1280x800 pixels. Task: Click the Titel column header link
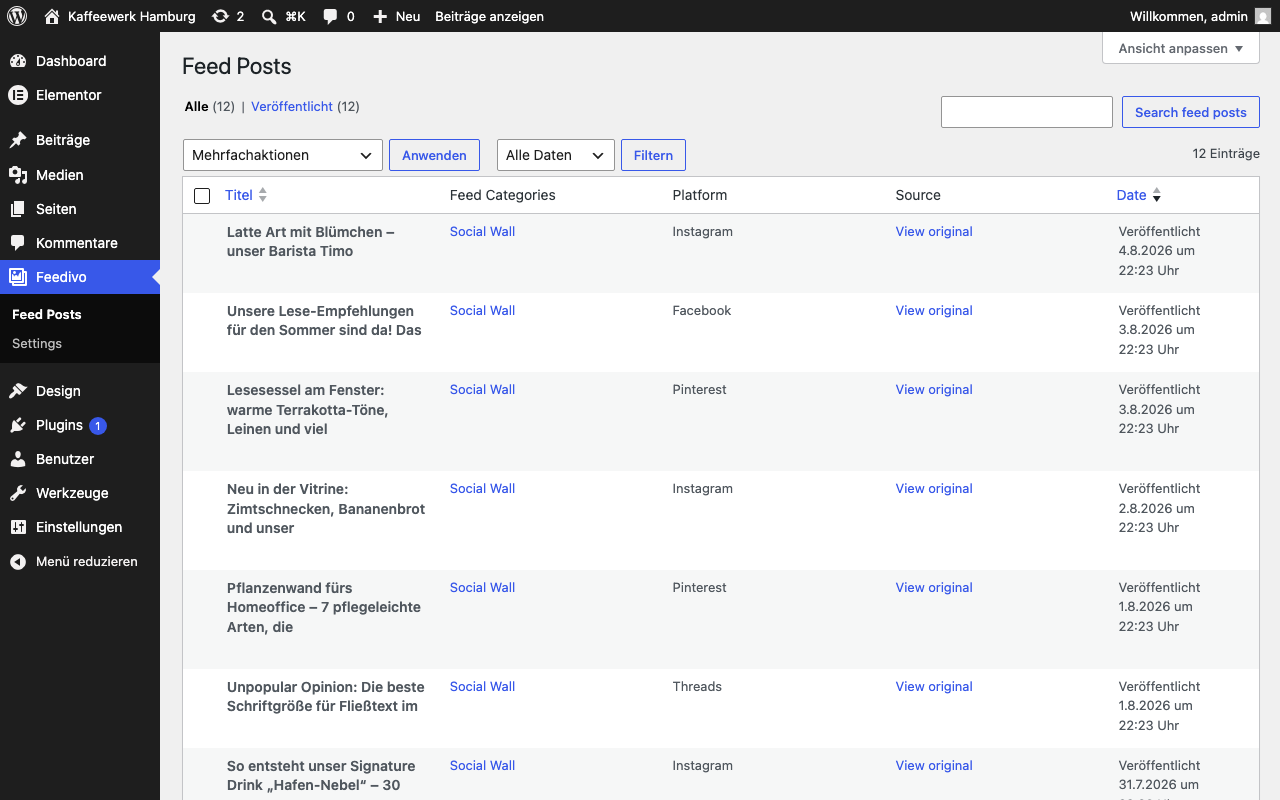[x=239, y=195]
